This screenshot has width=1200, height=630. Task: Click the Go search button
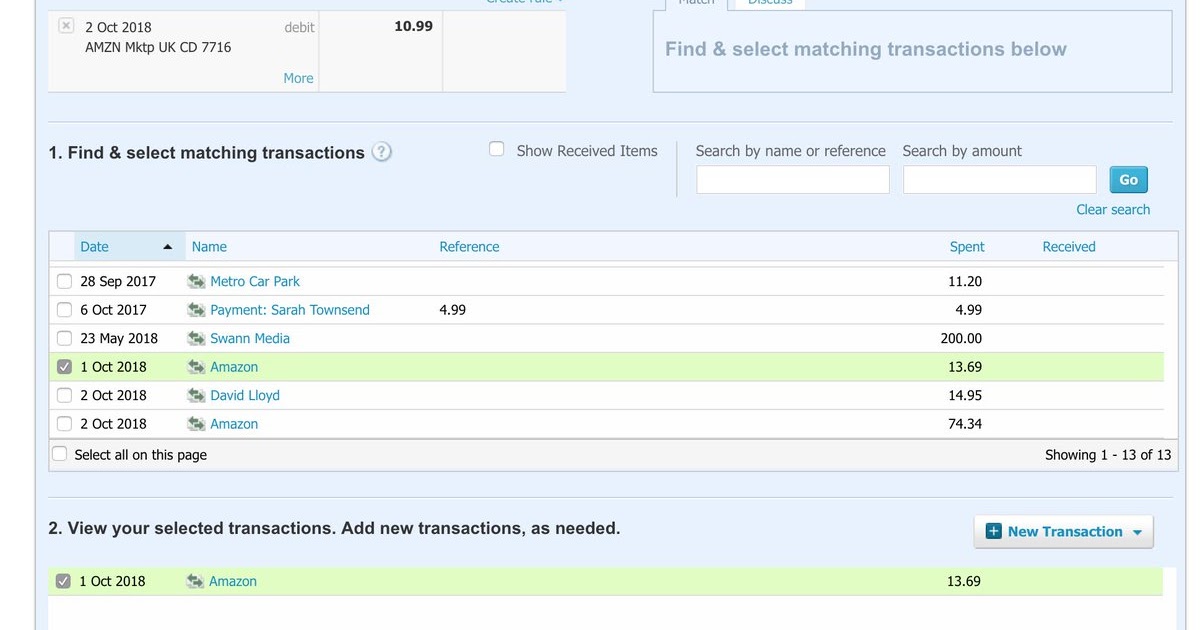[x=1128, y=180]
